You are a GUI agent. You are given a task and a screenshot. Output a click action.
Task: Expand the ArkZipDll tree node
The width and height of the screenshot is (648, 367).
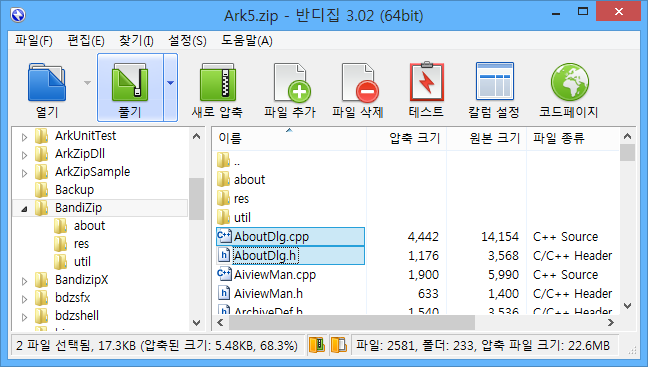coord(24,155)
